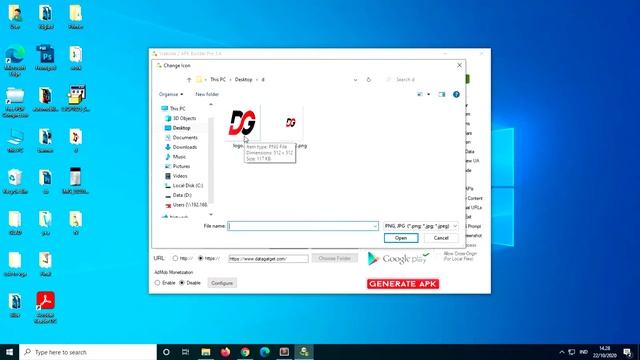Open Microsoft Edge desktop shortcut
The image size is (640, 360).
pyautogui.click(x=15, y=61)
